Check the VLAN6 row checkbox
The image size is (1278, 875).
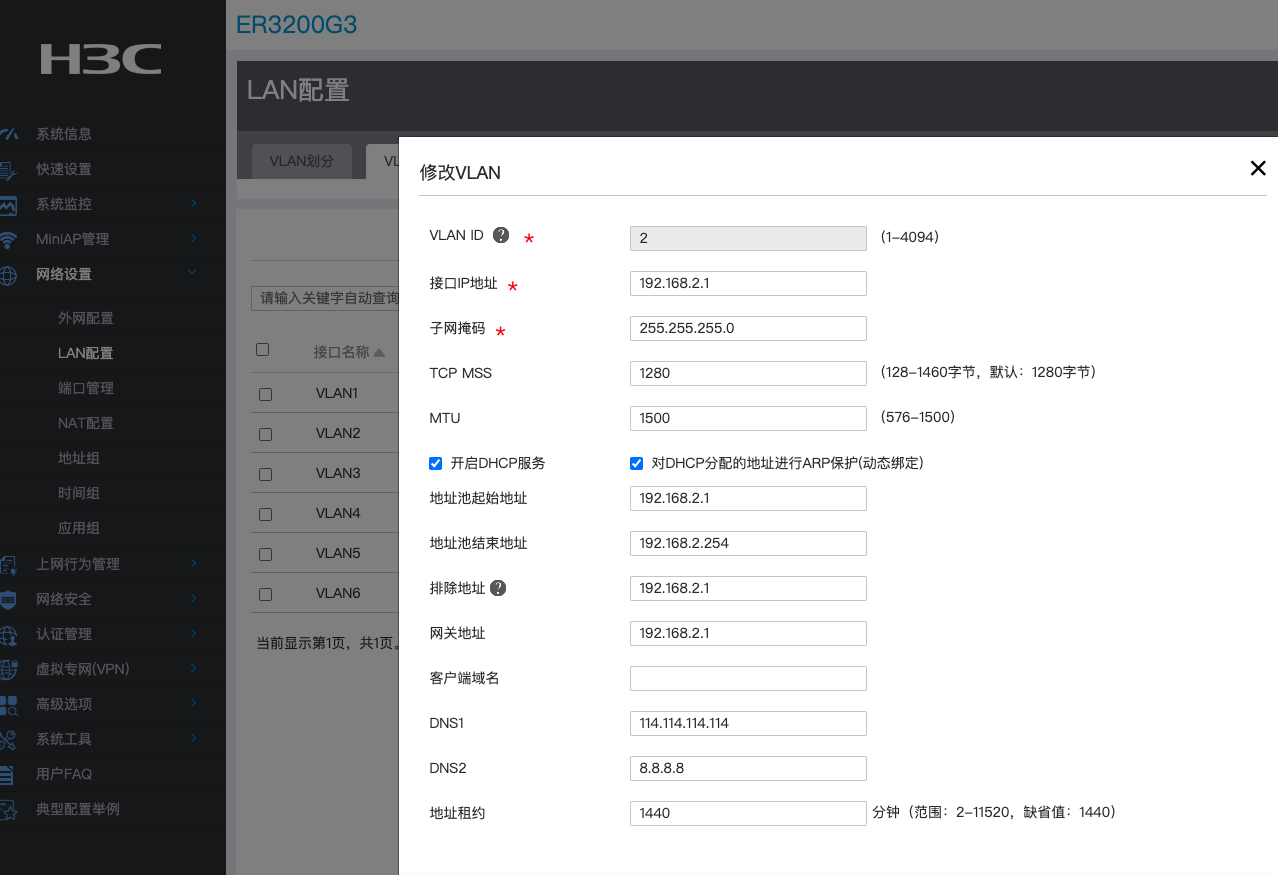point(265,594)
